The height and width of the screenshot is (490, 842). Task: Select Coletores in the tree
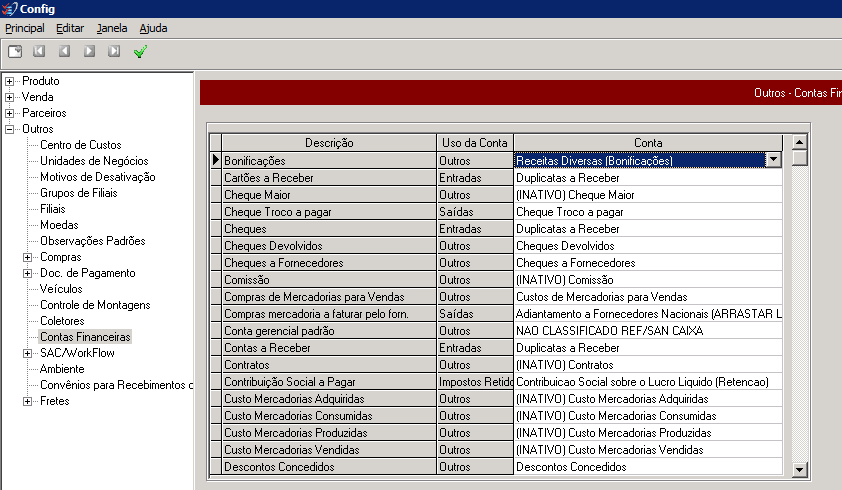(x=62, y=321)
